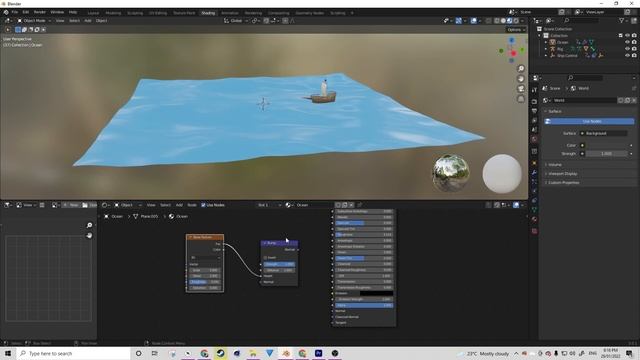Select solid viewport shading sphere

503,20
